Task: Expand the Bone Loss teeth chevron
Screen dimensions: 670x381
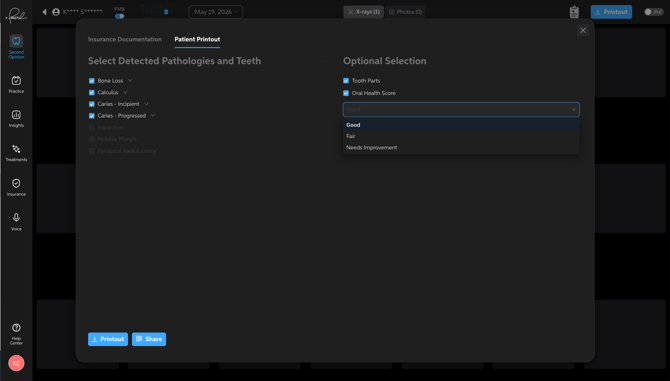Action: tap(130, 80)
